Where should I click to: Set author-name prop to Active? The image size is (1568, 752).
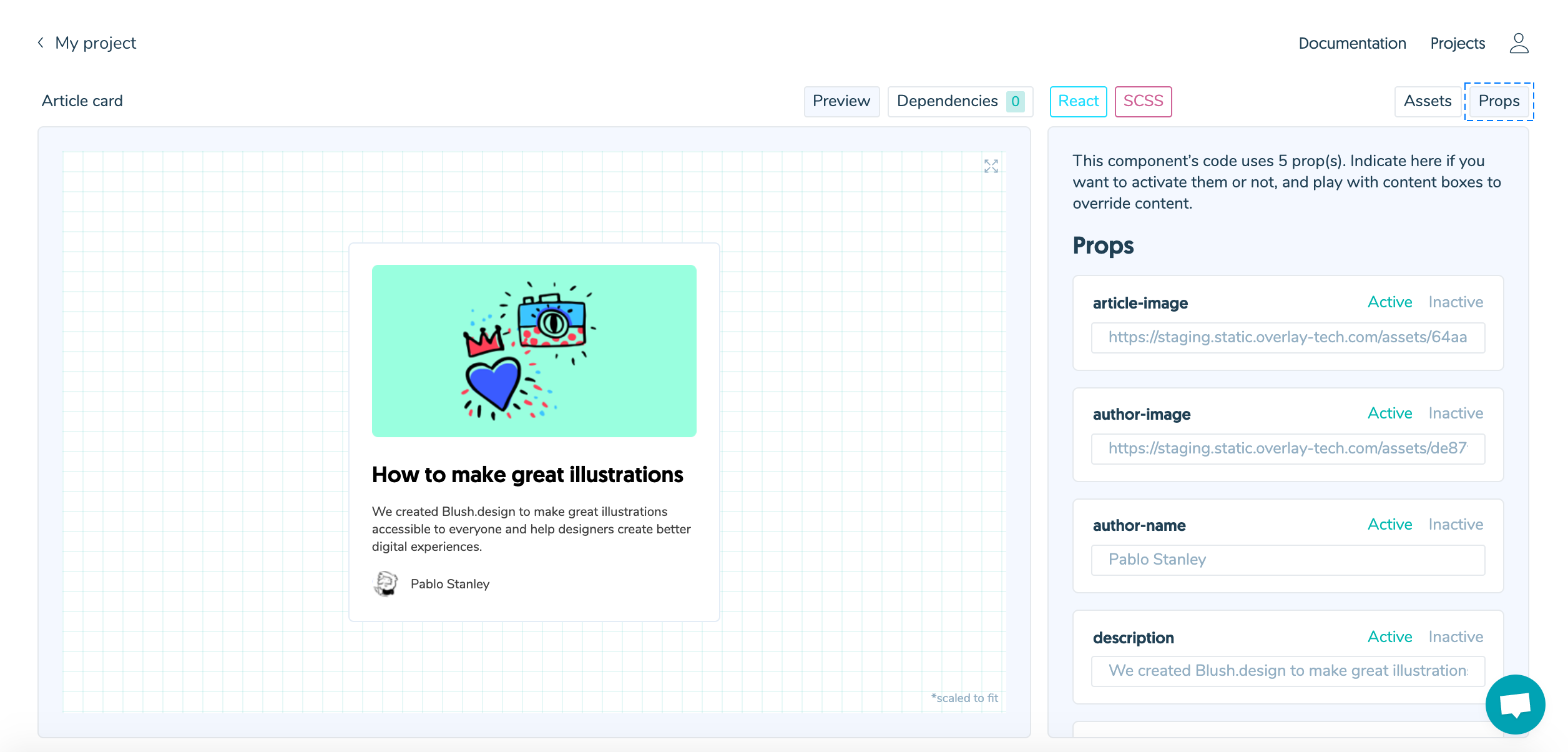coord(1389,525)
